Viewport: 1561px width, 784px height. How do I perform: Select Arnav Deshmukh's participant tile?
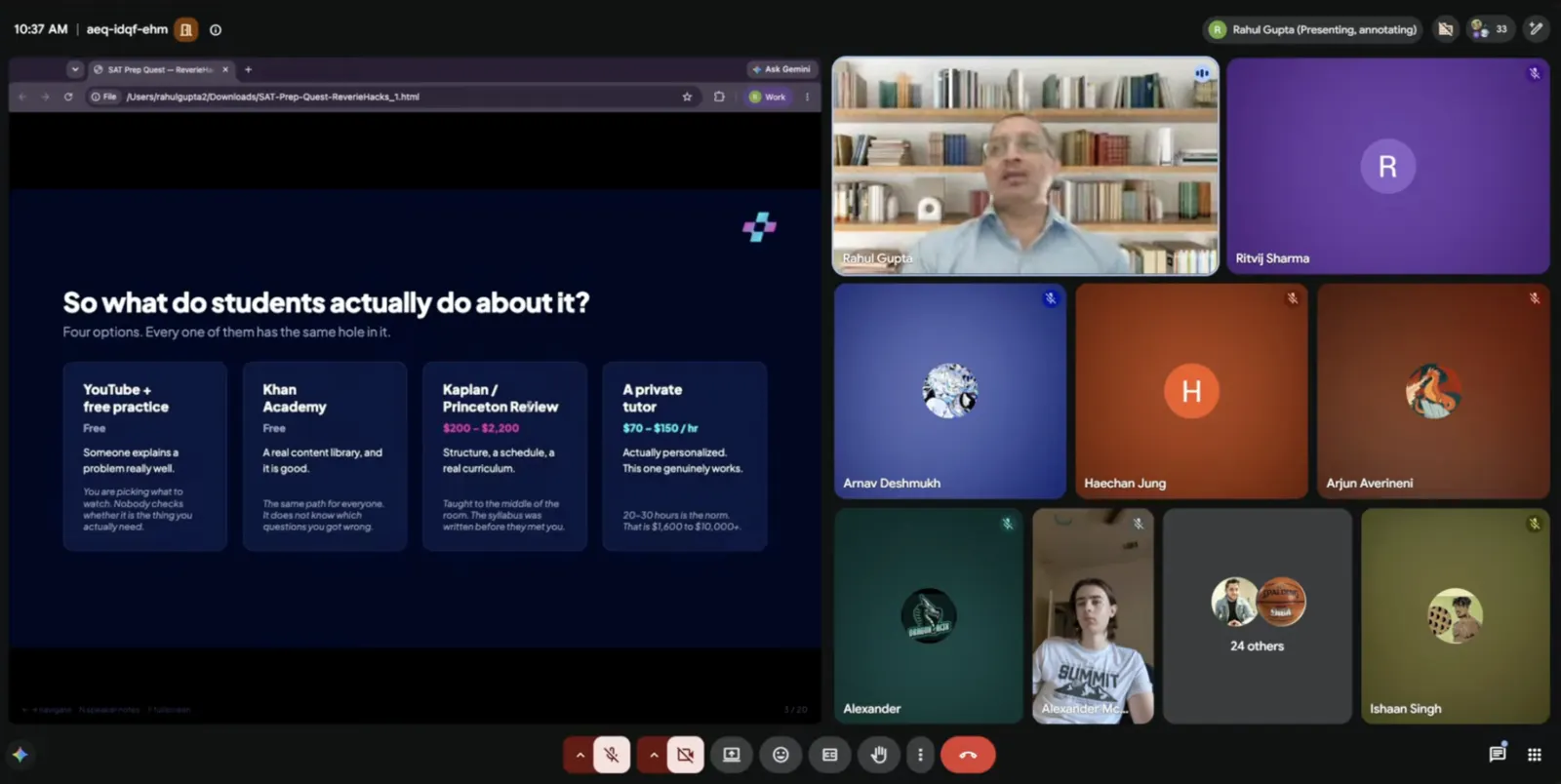pyautogui.click(x=950, y=391)
